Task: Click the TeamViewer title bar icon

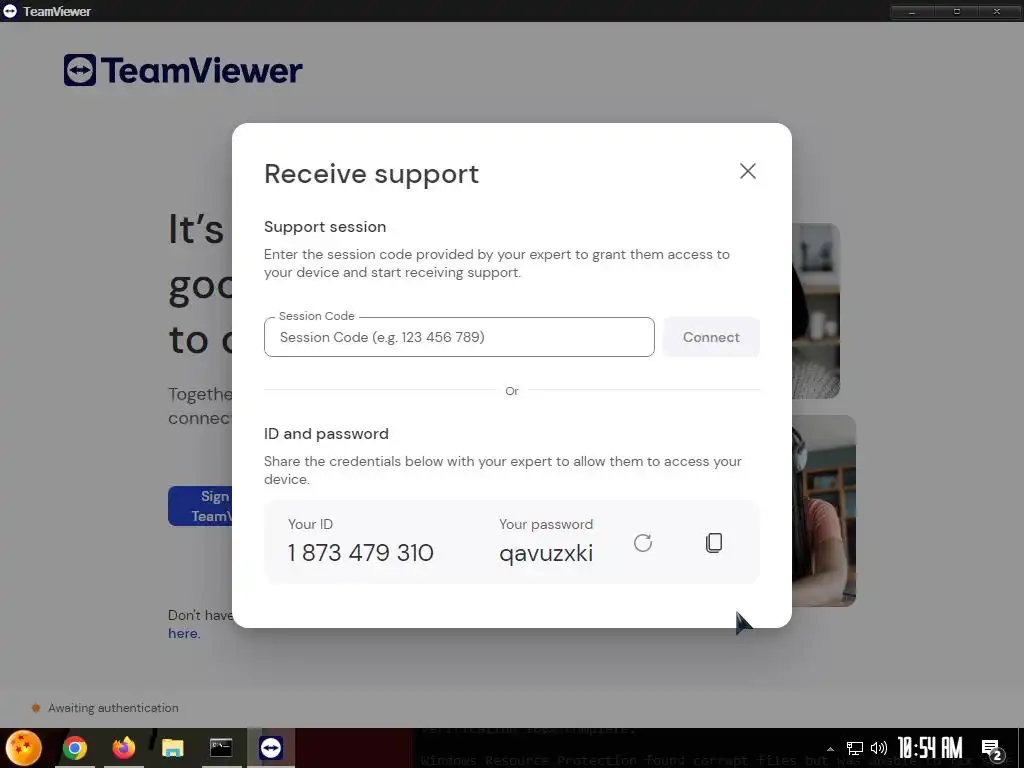Action: tap(10, 10)
